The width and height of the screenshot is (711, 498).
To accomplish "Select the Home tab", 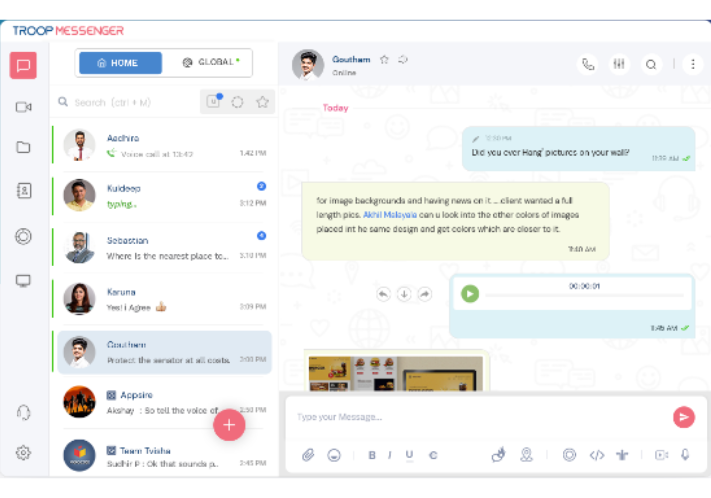I will point(119,63).
